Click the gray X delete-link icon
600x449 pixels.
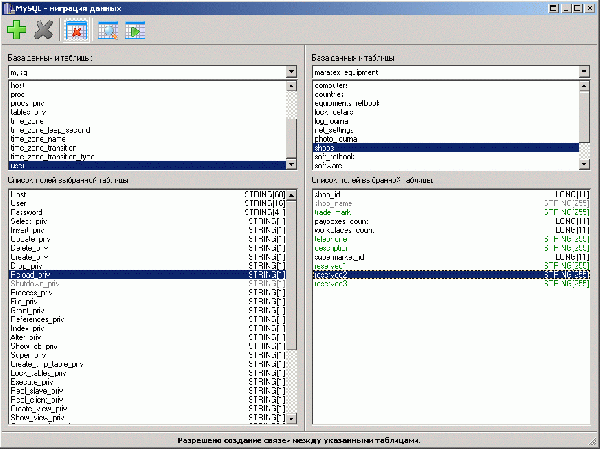43,30
